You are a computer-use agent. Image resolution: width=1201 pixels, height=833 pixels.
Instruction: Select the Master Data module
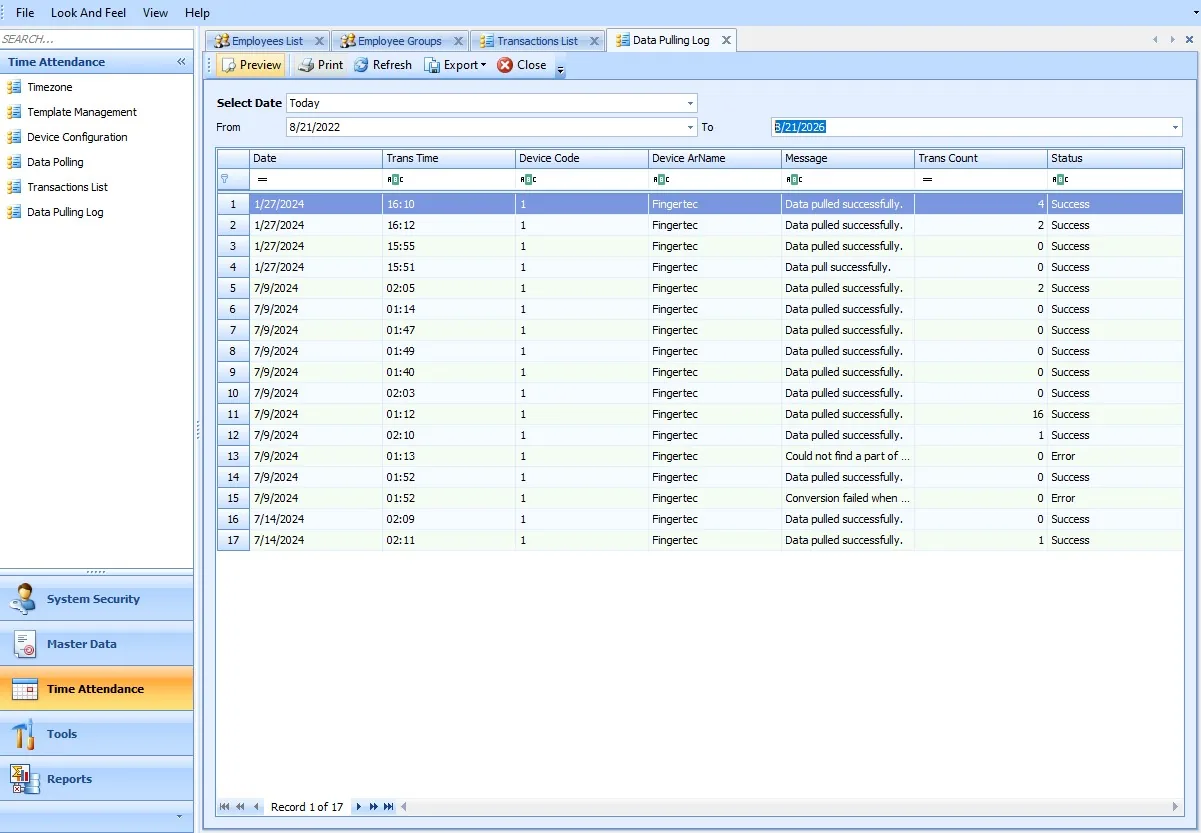(97, 644)
